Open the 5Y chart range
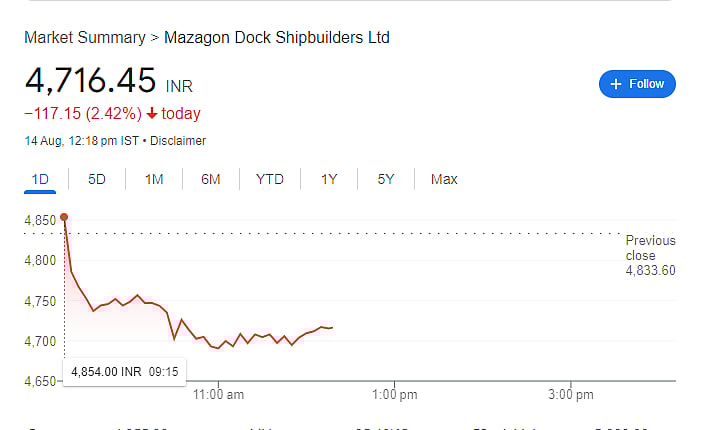Viewport: 722px width, 430px height. [386, 179]
